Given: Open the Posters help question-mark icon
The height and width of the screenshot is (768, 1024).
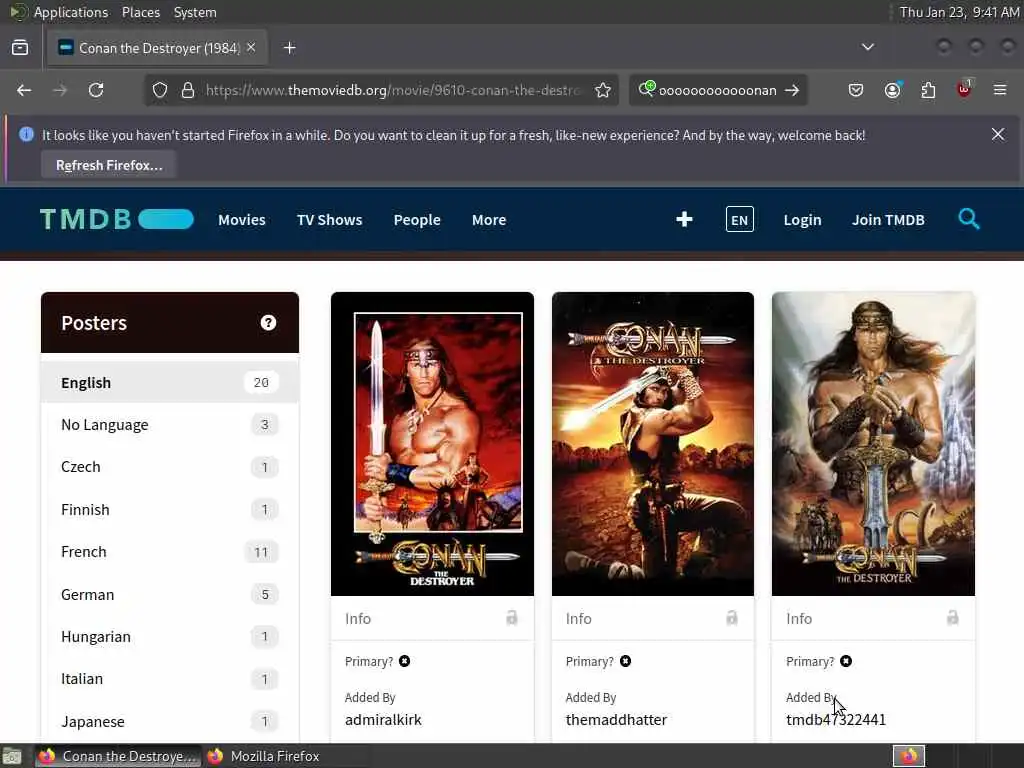Looking at the screenshot, I should (x=268, y=323).
